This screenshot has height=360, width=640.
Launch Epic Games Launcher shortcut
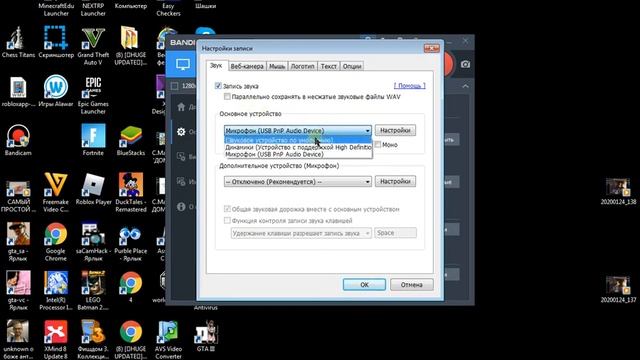[x=93, y=95]
